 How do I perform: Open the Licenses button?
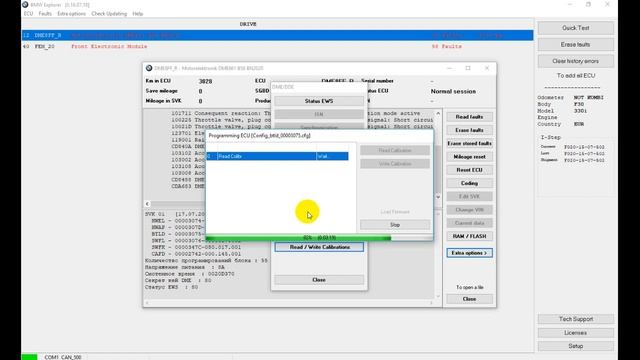pyautogui.click(x=576, y=333)
